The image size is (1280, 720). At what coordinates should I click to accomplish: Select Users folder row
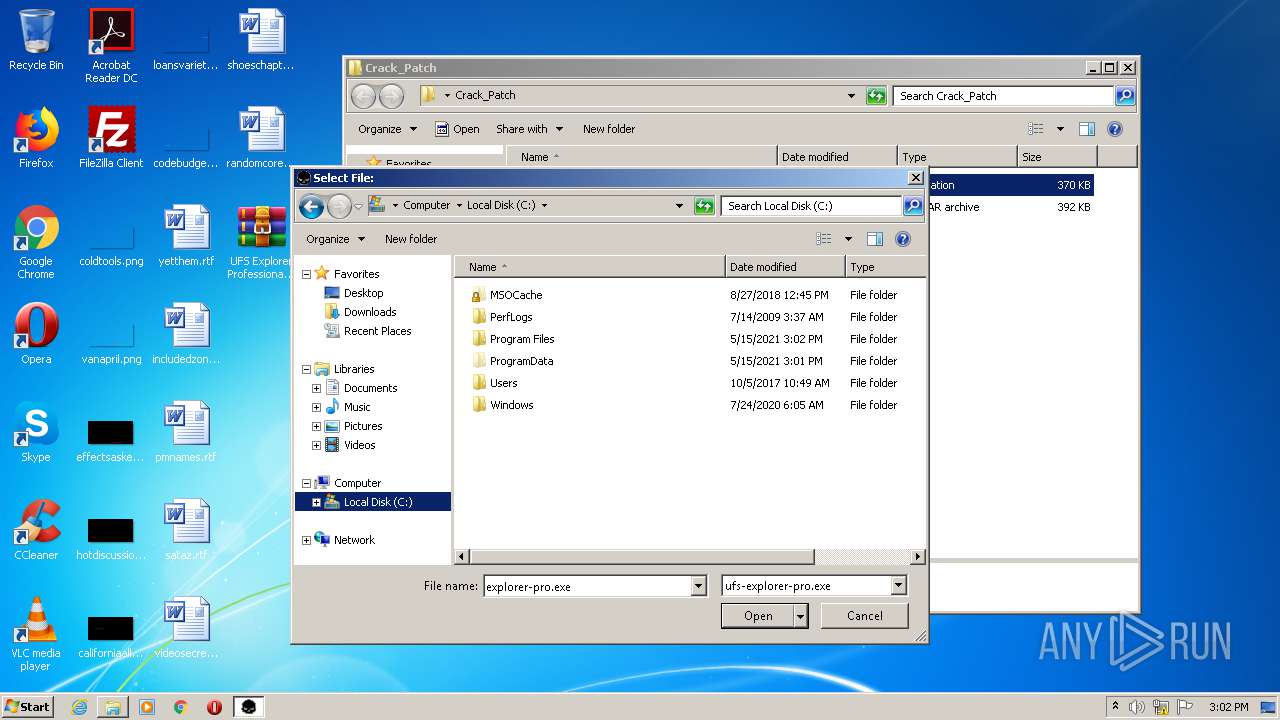pos(688,383)
